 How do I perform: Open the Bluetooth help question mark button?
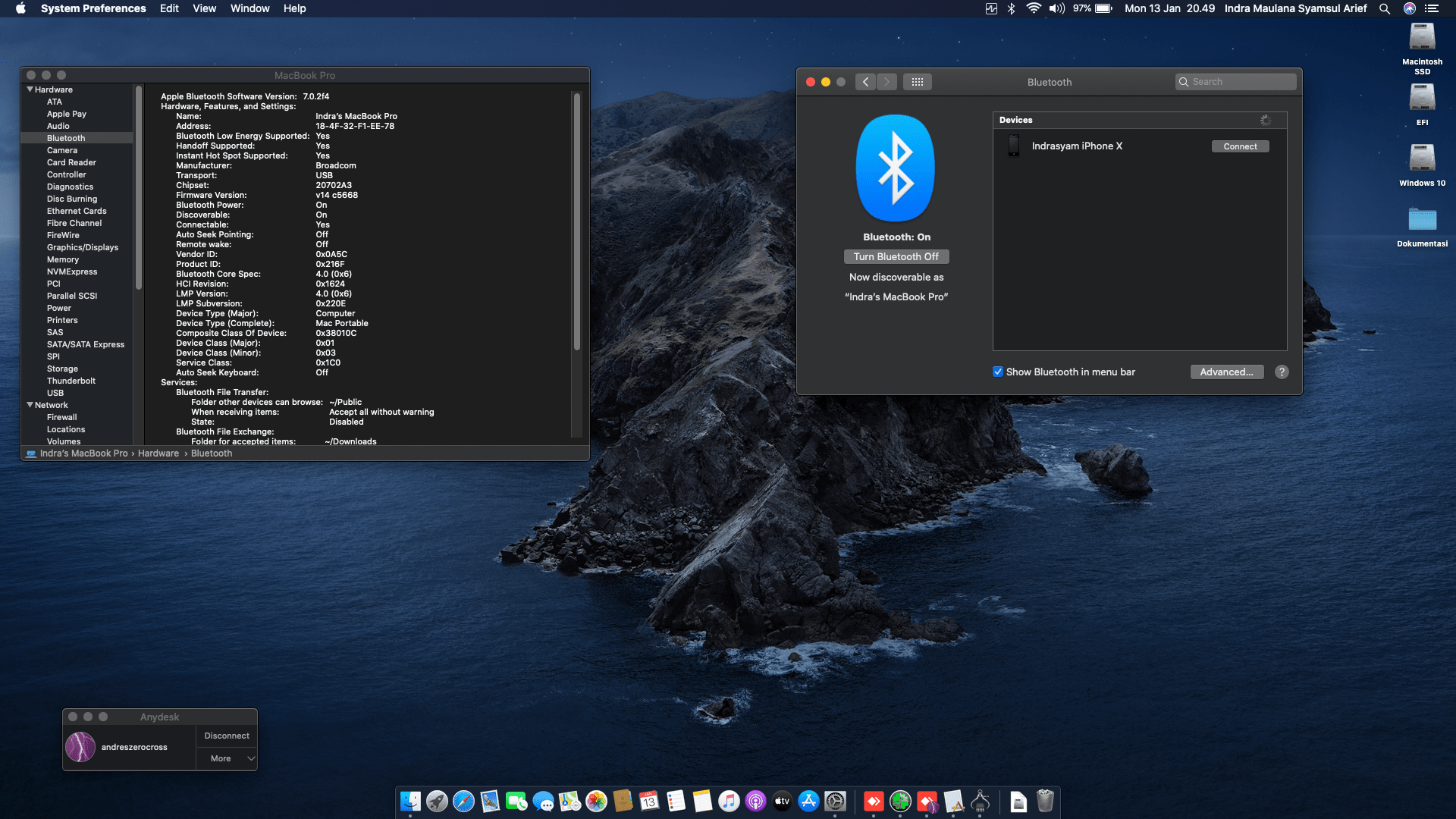1282,372
